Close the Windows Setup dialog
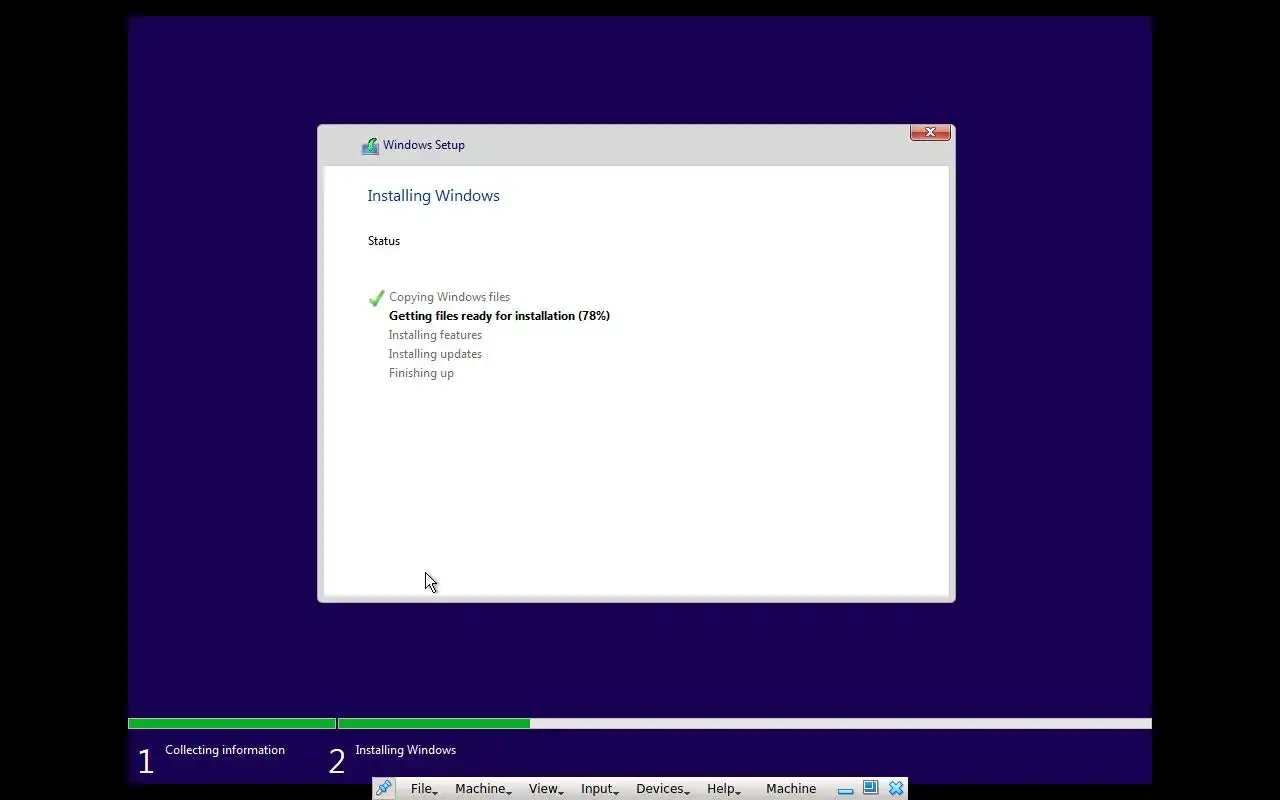The height and width of the screenshot is (800, 1280). [x=930, y=132]
